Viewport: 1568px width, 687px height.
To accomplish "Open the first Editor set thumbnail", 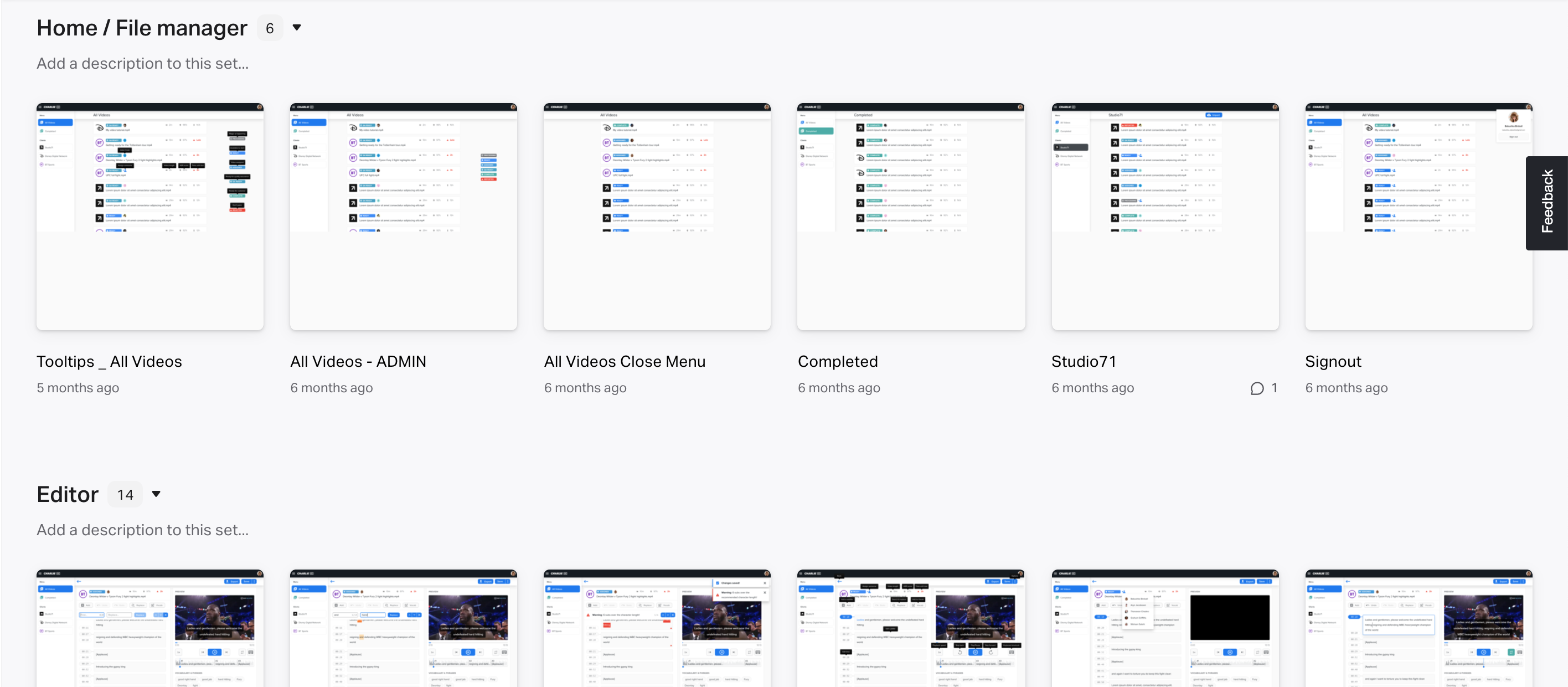I will [149, 627].
